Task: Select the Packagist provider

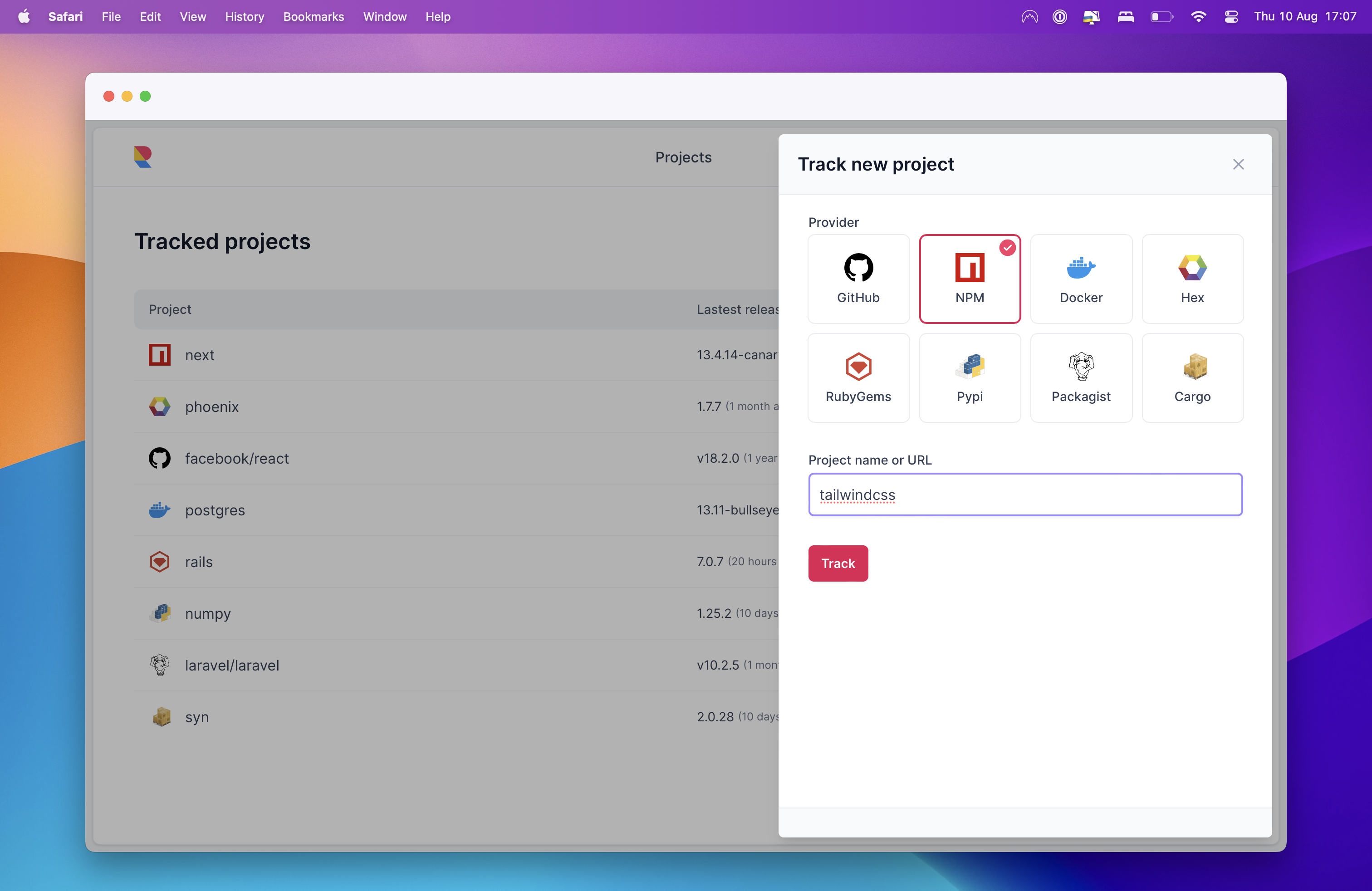Action: [1081, 378]
